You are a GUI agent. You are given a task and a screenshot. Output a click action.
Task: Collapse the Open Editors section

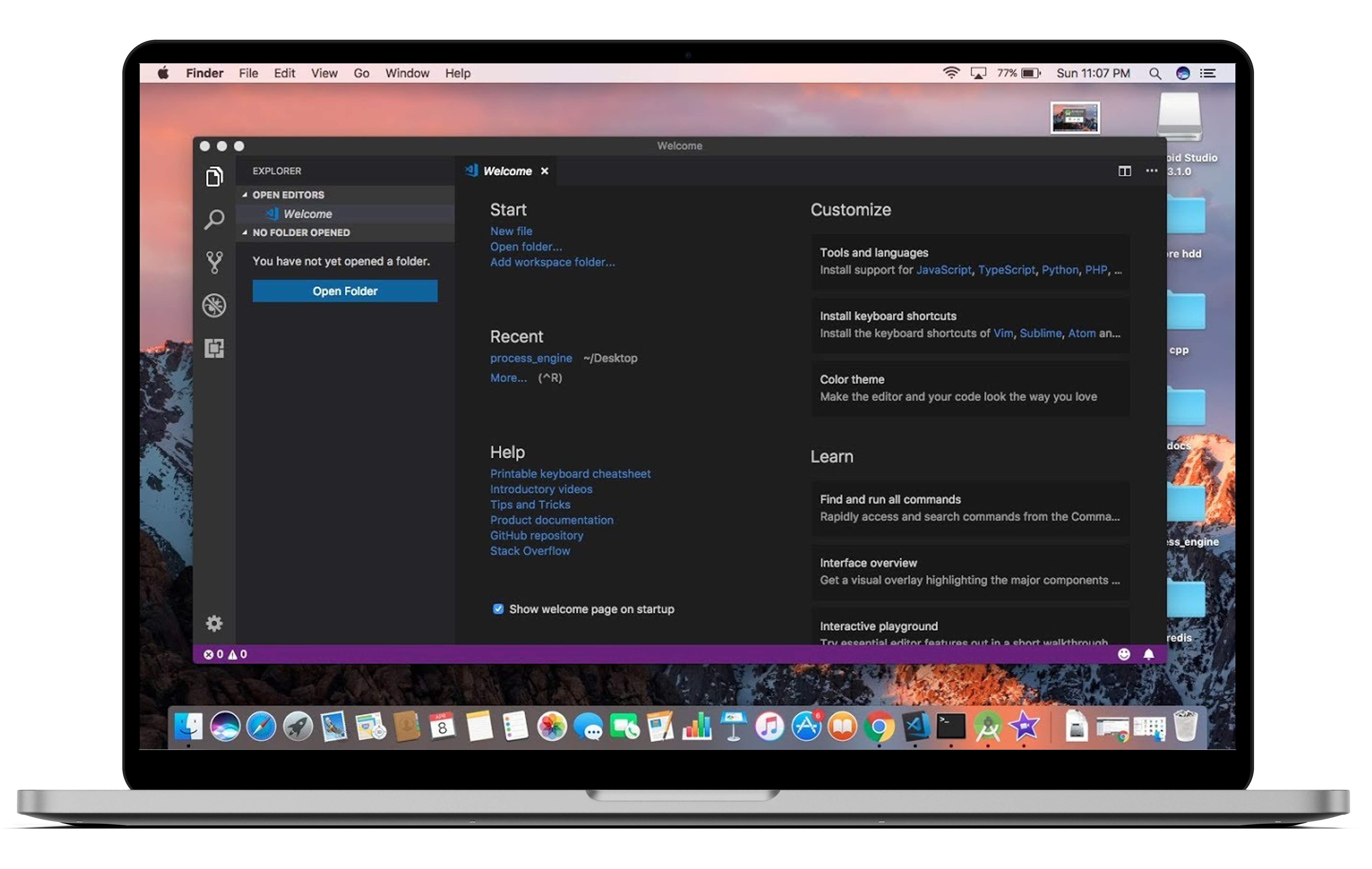pos(245,195)
